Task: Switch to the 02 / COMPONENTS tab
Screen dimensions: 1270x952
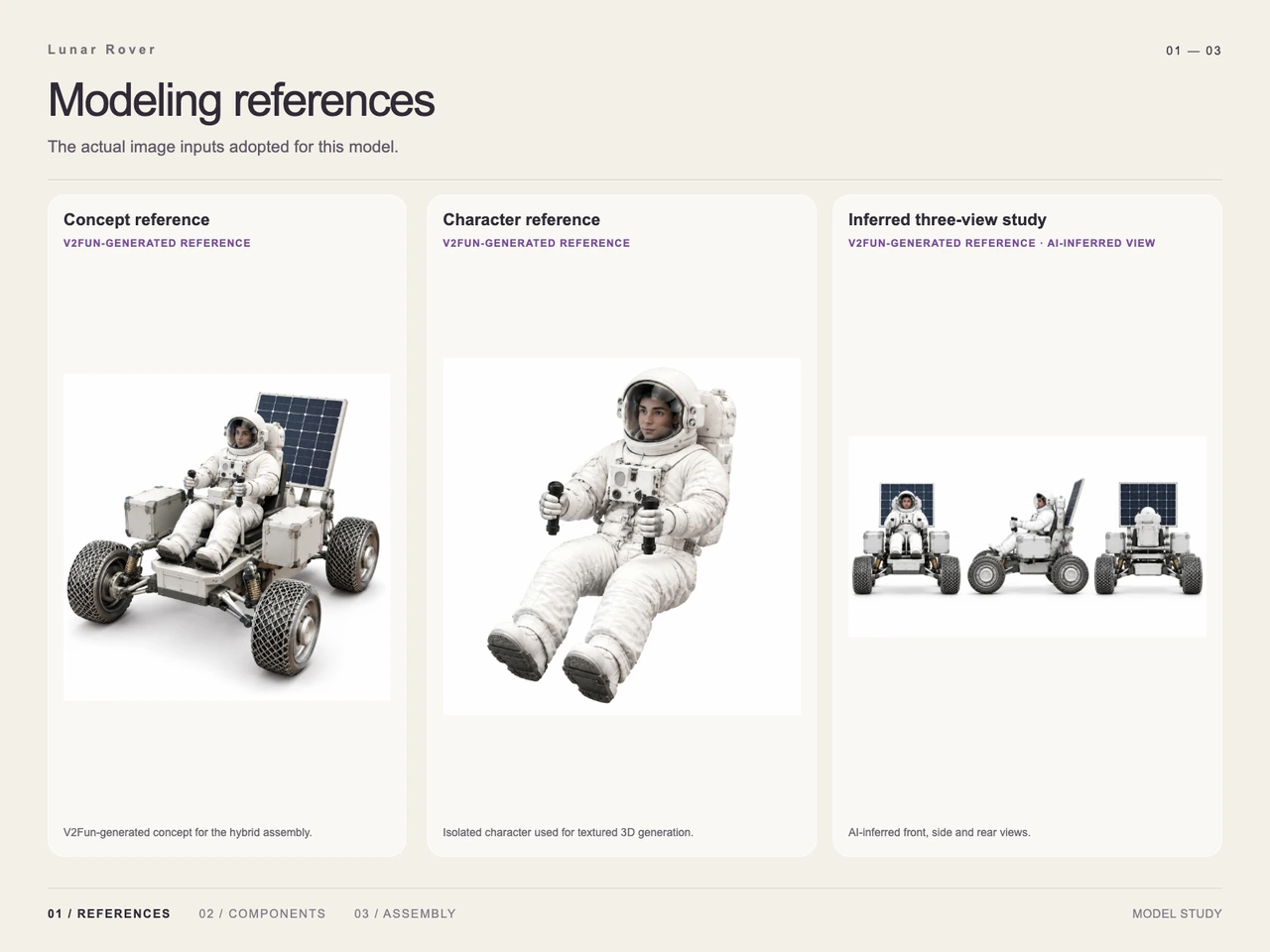Action: [x=262, y=913]
